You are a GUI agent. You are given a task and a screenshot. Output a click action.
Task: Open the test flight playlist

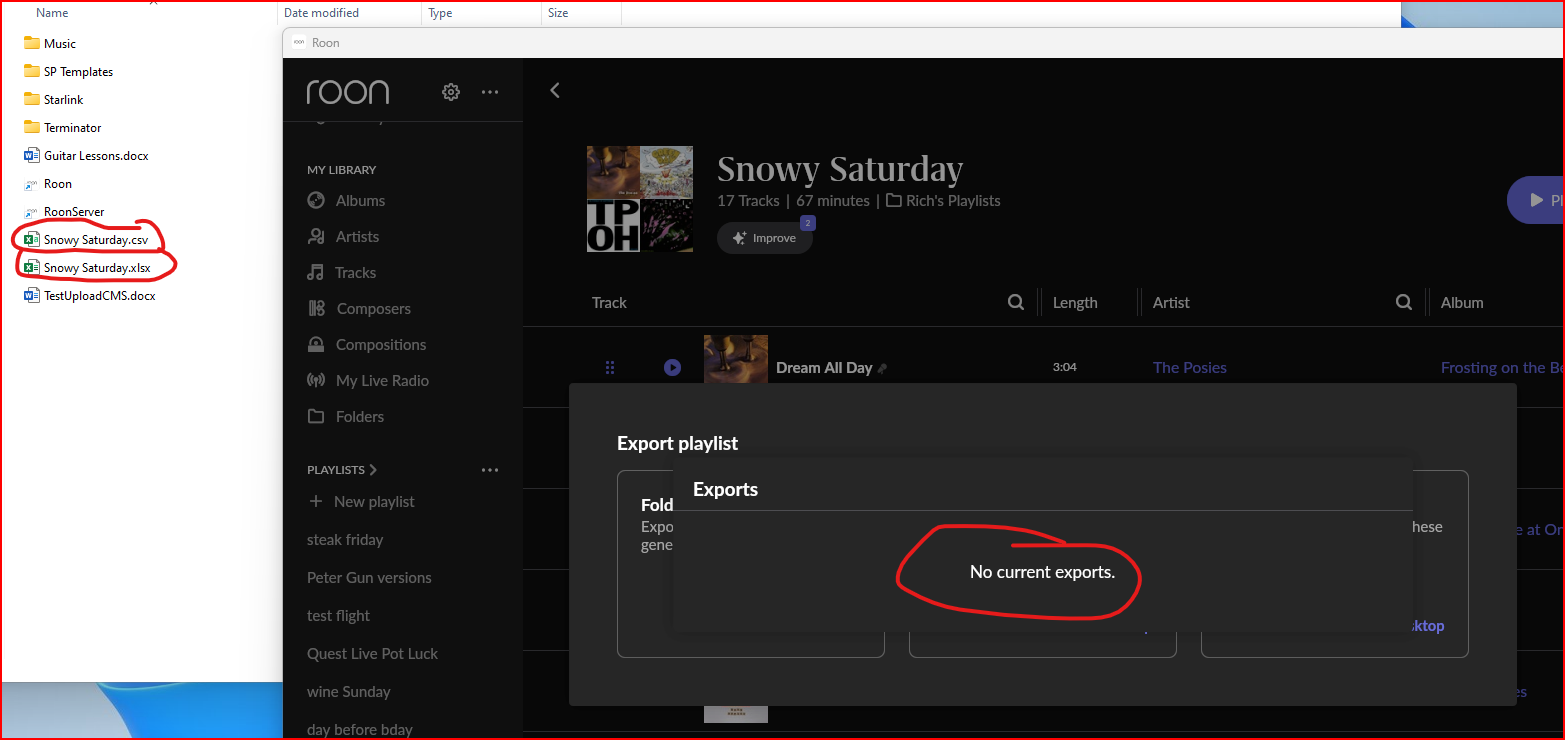tap(338, 615)
